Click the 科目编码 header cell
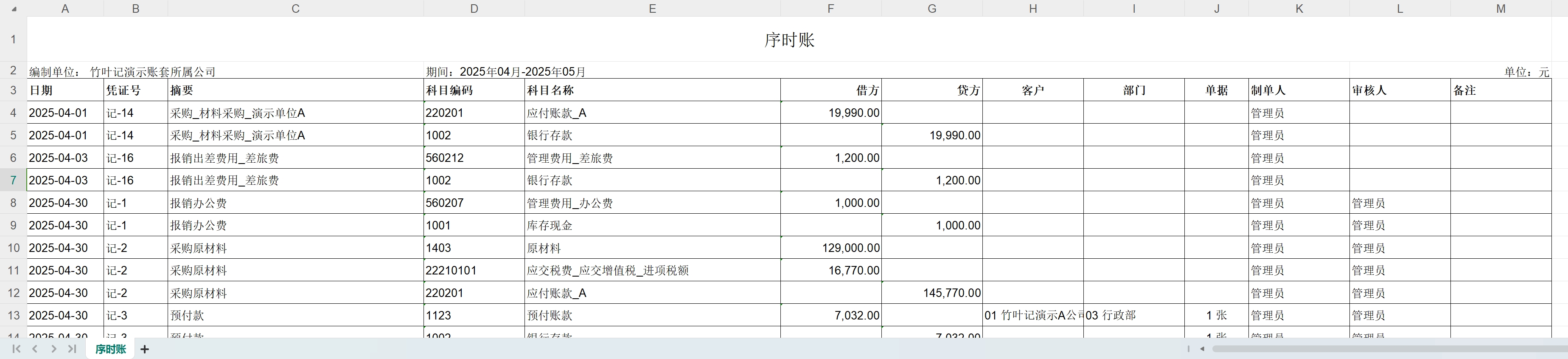This screenshot has width=1568, height=359. pyautogui.click(x=474, y=90)
